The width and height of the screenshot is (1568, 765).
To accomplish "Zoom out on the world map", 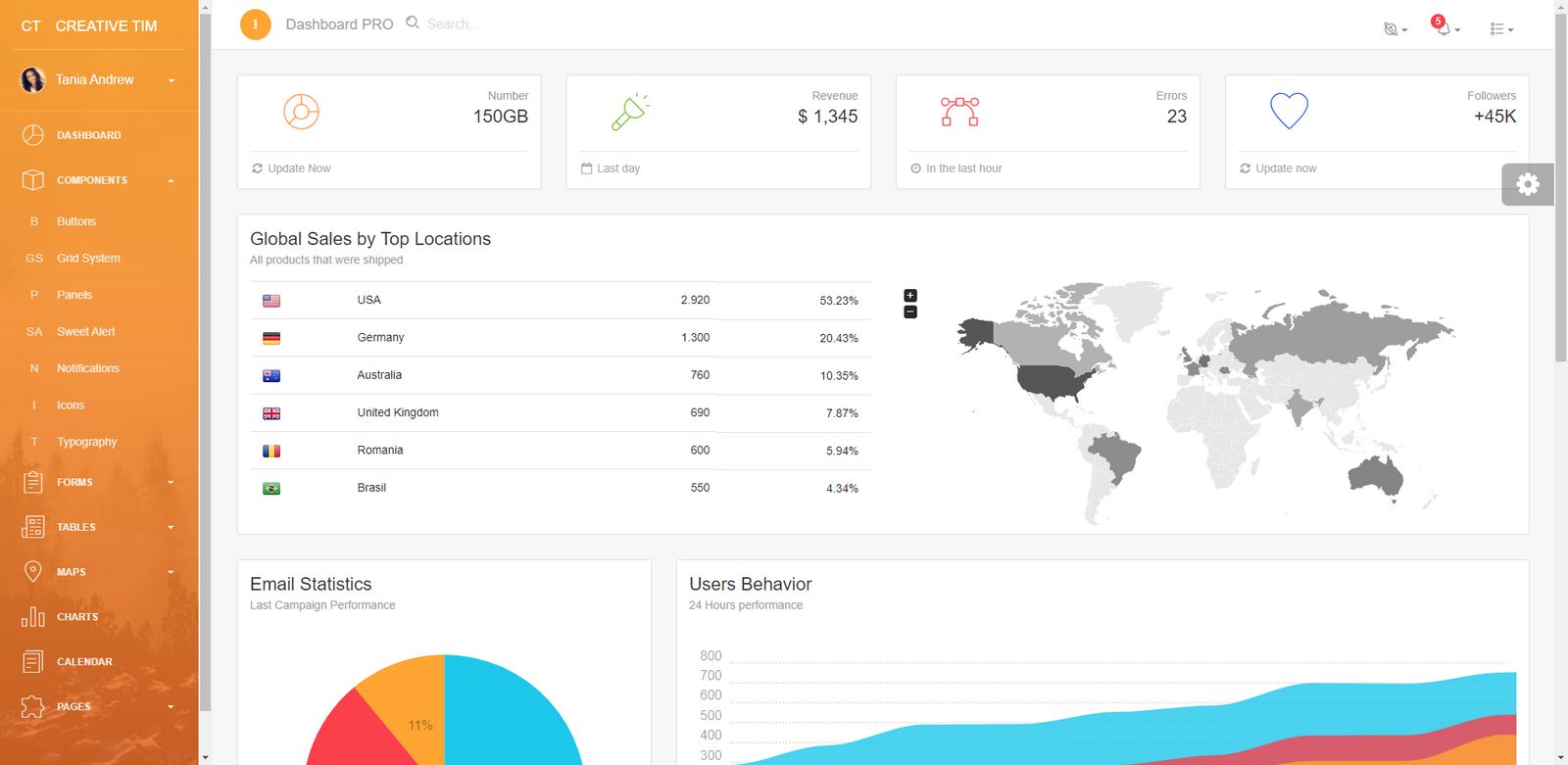I will (x=910, y=311).
